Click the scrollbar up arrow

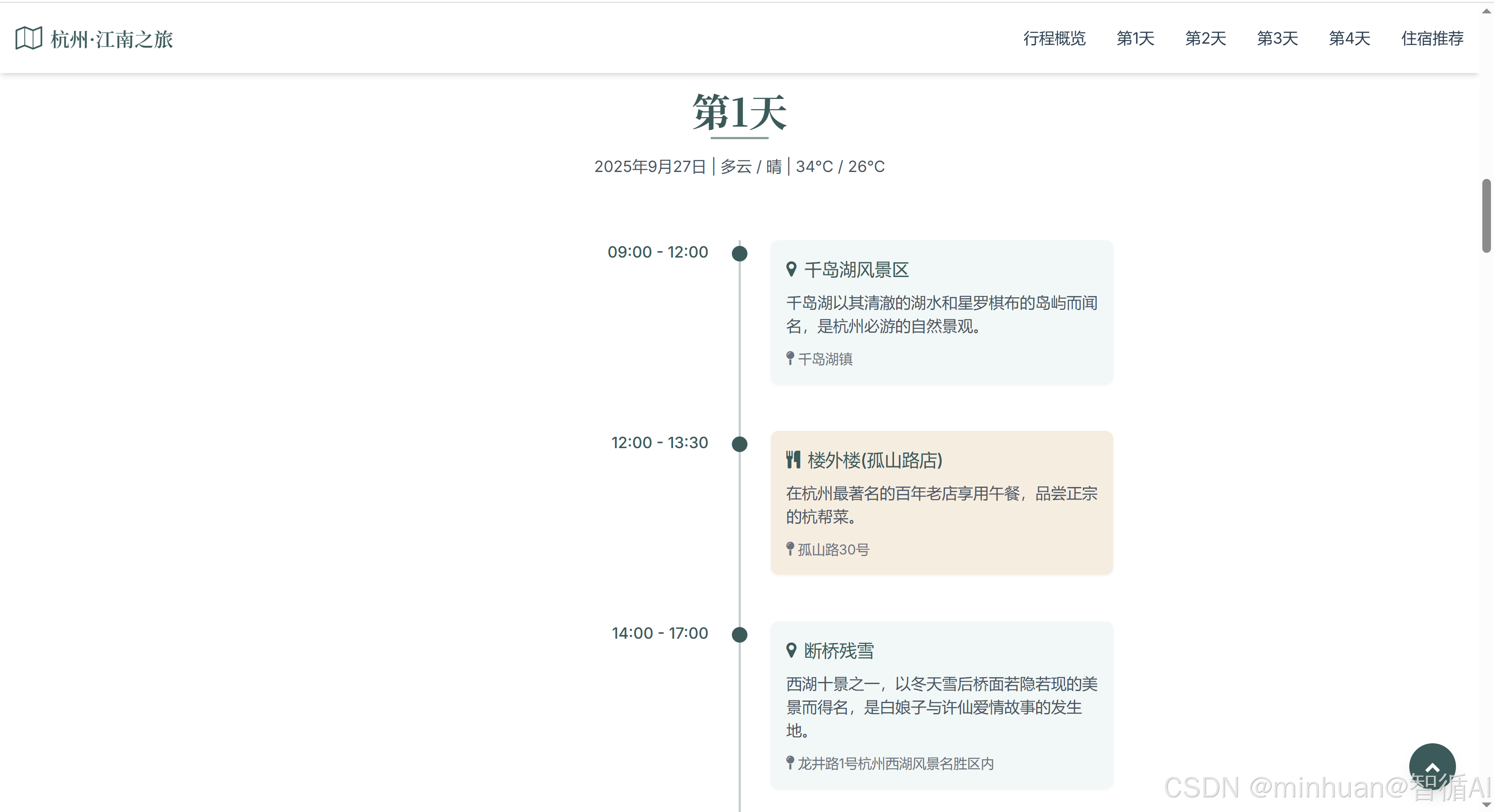click(1487, 10)
